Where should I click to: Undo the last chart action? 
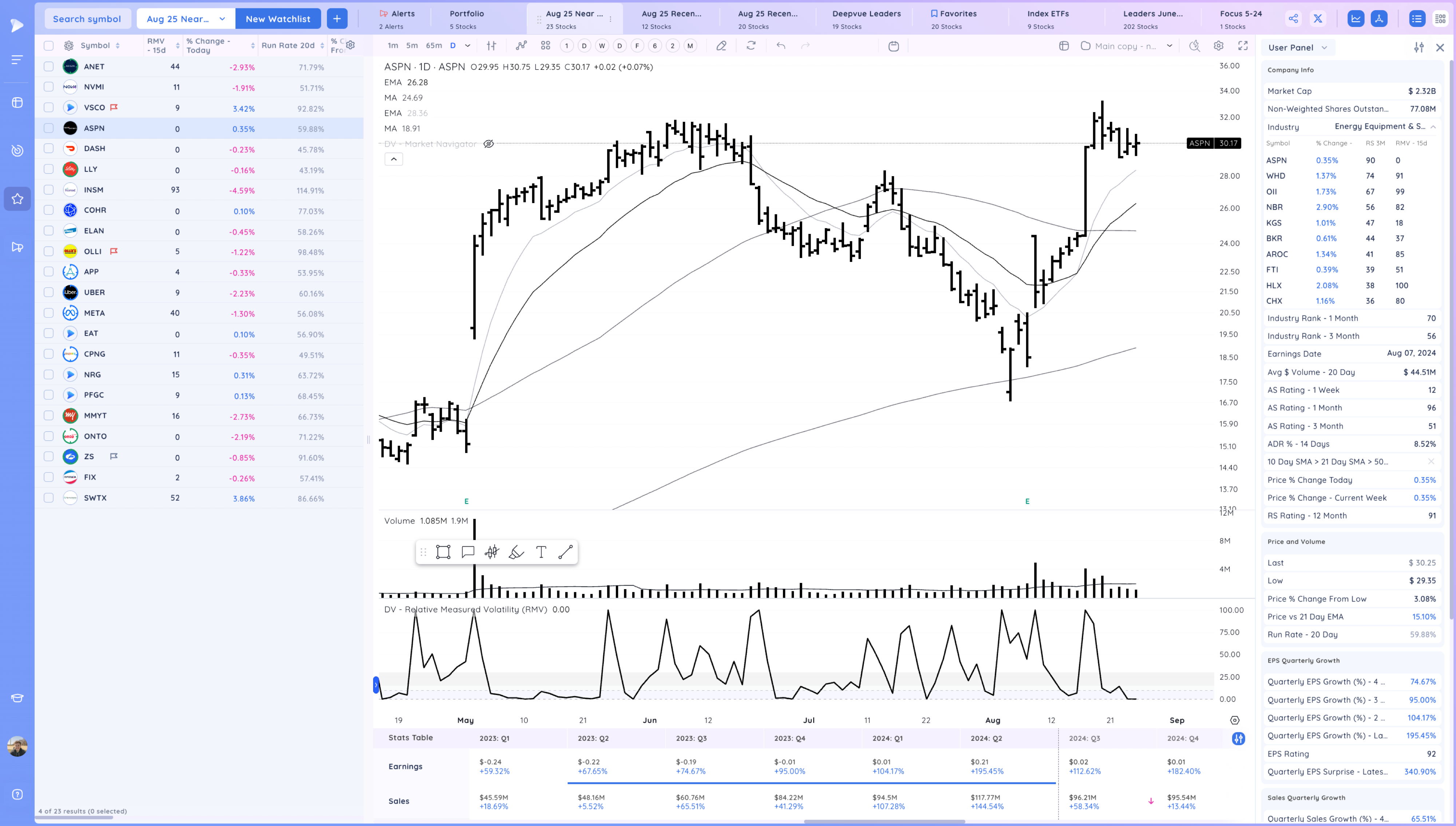pyautogui.click(x=781, y=46)
